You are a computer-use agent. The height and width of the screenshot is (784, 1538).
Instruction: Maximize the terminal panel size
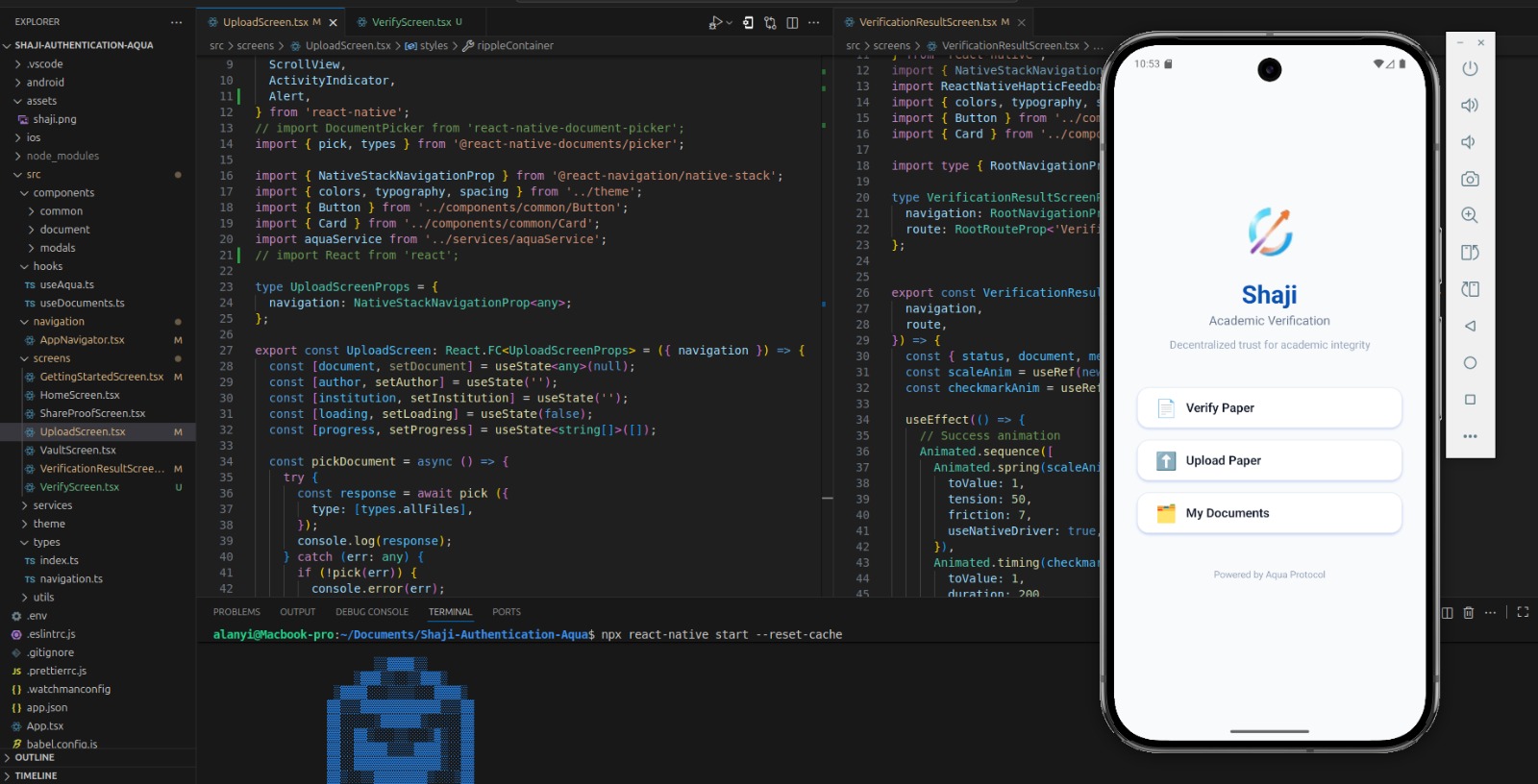click(x=1523, y=612)
